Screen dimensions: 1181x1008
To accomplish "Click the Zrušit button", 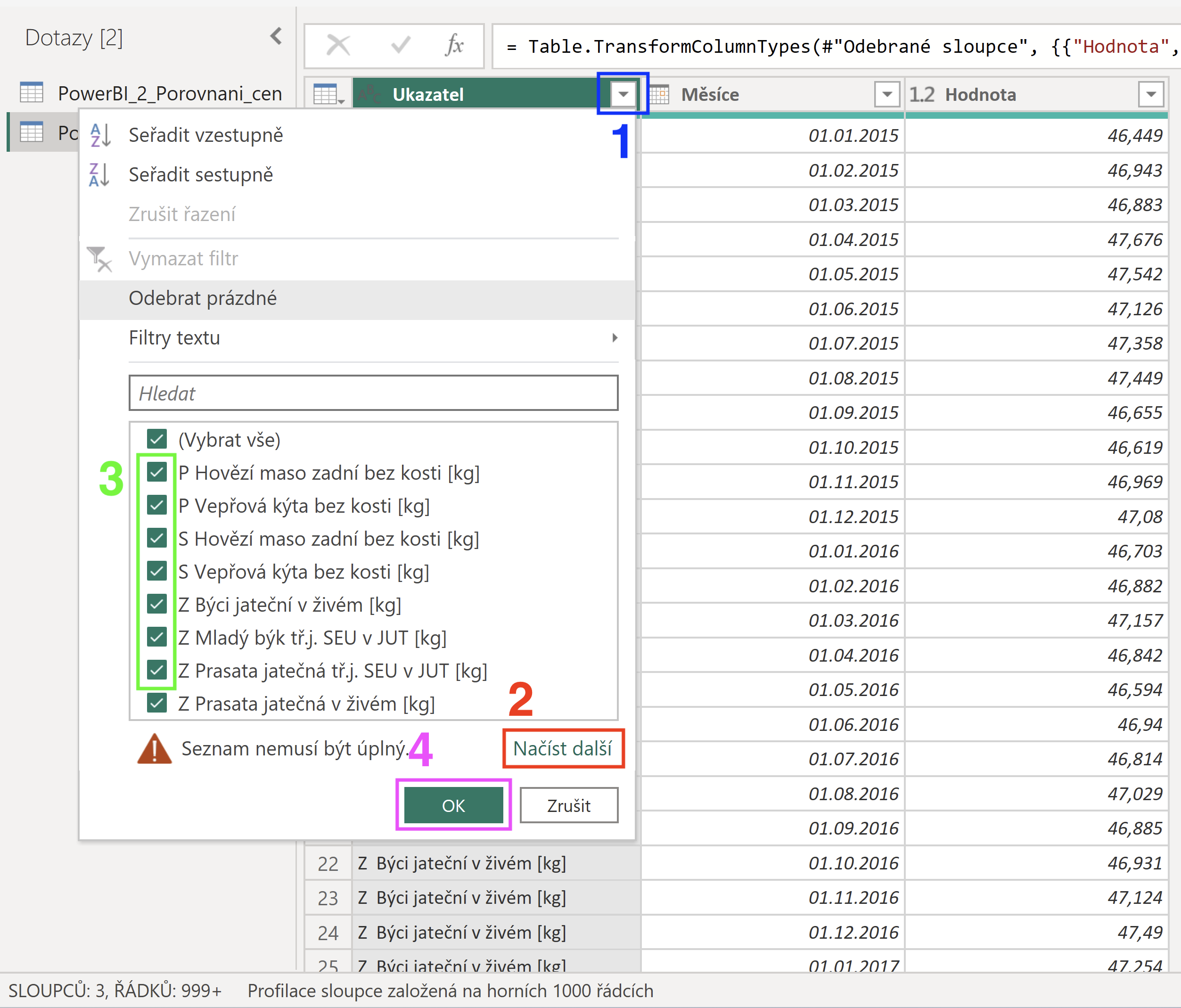I will (569, 805).
